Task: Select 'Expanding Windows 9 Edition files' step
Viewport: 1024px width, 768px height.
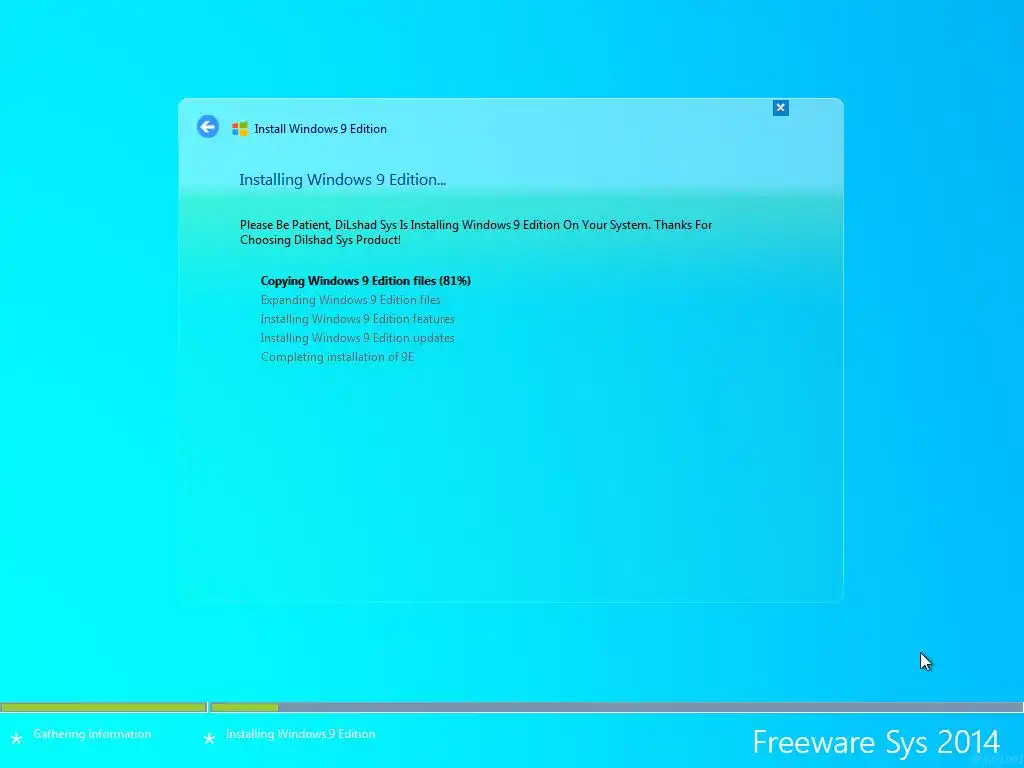Action: (351, 300)
